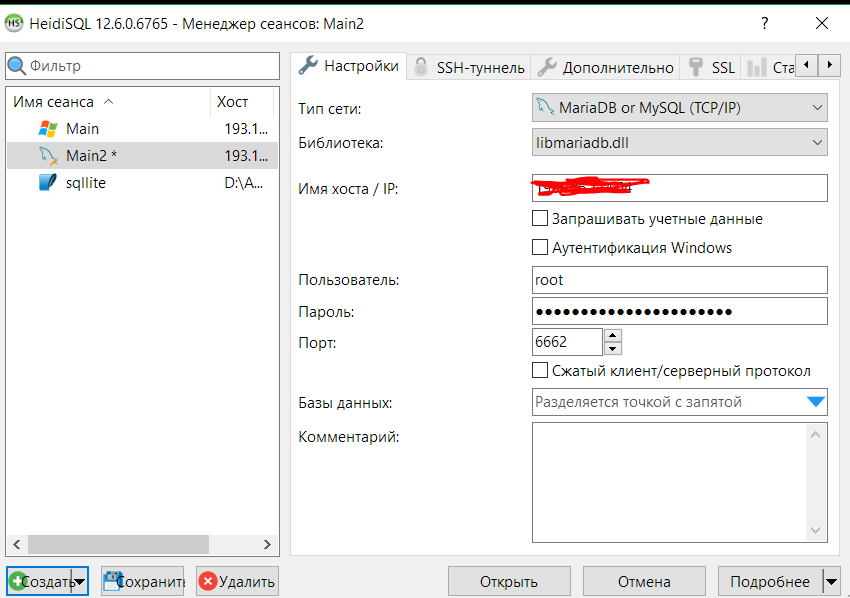Click the magnifier icon in filter box
The image size is (850, 598).
click(17, 66)
